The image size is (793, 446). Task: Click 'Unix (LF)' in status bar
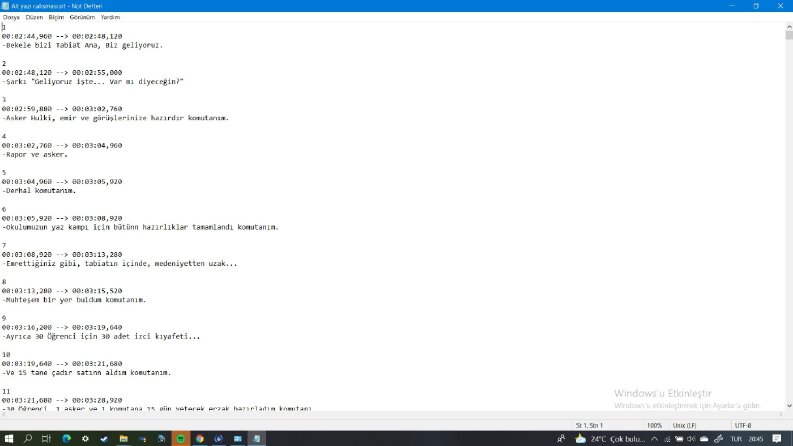coord(684,425)
